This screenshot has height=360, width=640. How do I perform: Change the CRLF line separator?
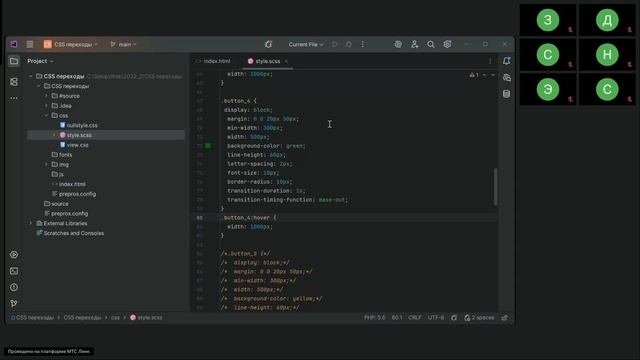pos(415,318)
